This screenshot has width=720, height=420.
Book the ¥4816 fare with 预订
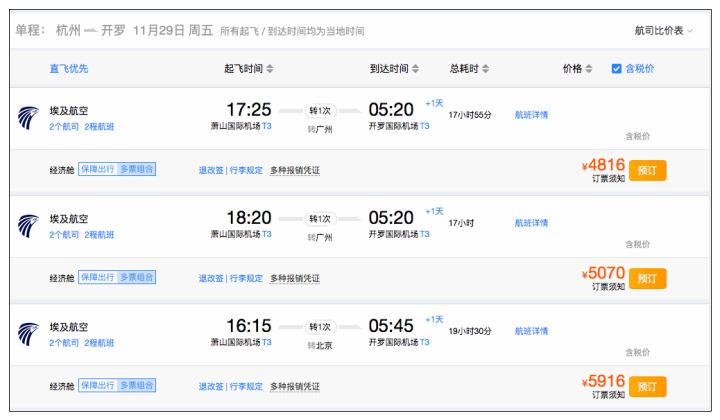pyautogui.click(x=647, y=170)
